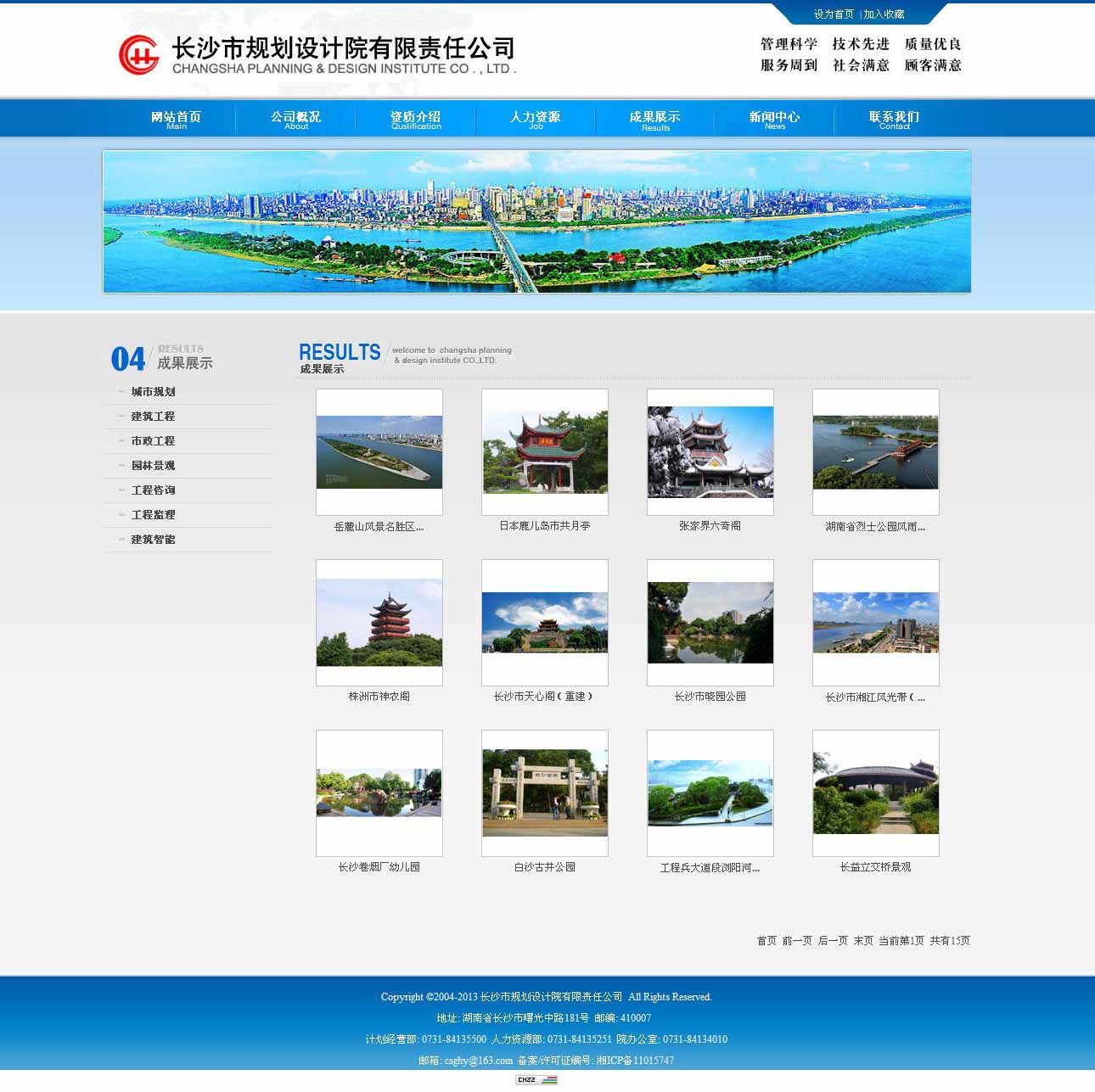1095x1092 pixels.
Task: Click 加入收藏 to bookmark the site
Action: pyautogui.click(x=884, y=14)
